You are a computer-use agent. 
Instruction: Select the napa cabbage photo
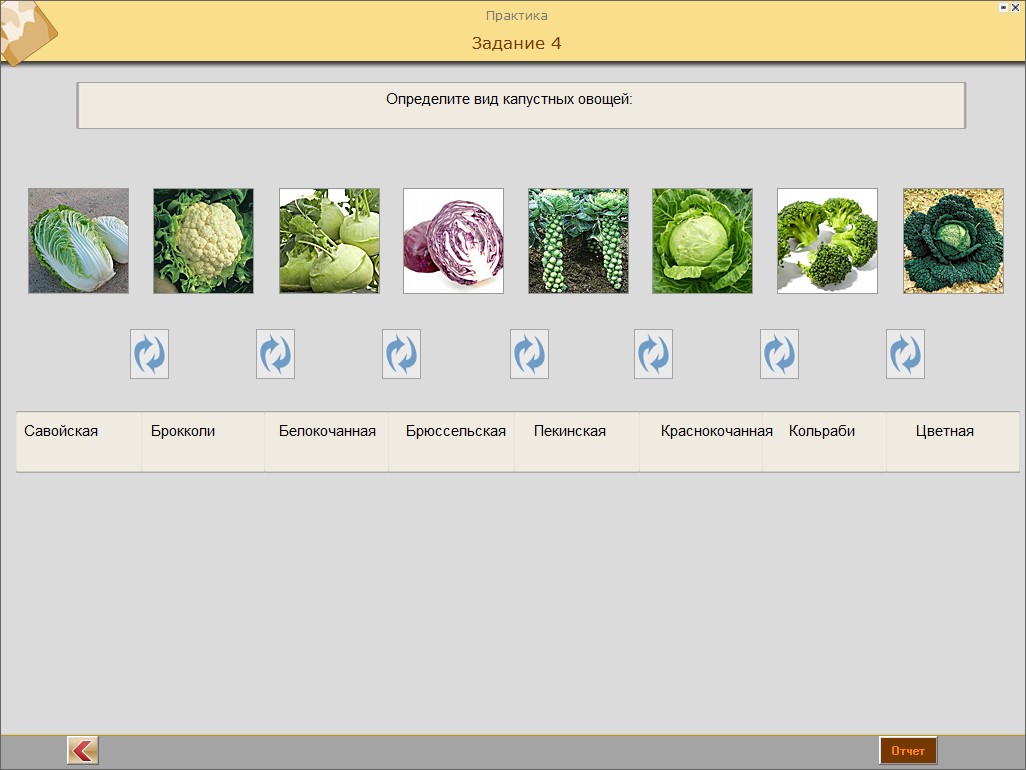coord(78,241)
